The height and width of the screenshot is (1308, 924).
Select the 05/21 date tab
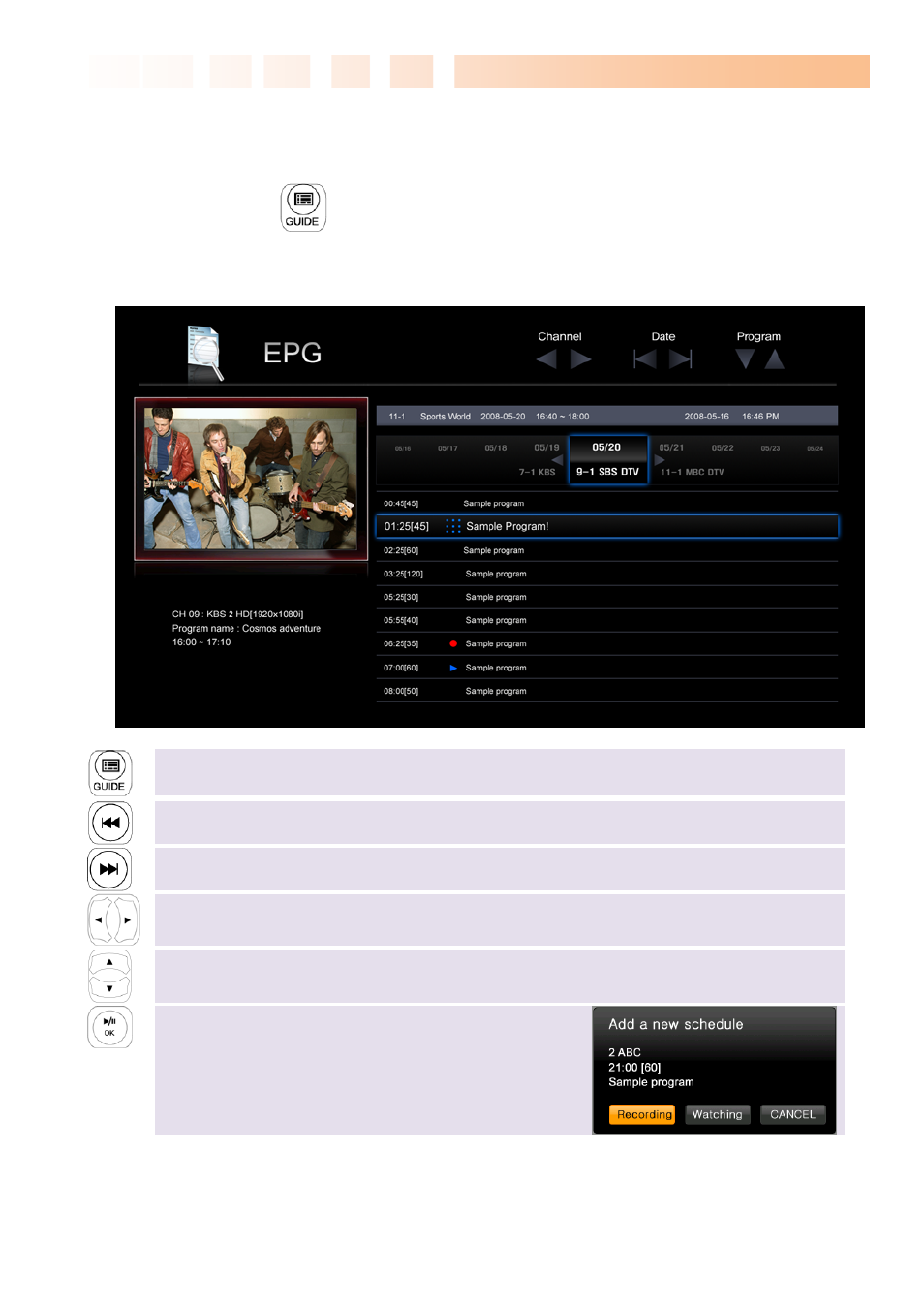(671, 448)
